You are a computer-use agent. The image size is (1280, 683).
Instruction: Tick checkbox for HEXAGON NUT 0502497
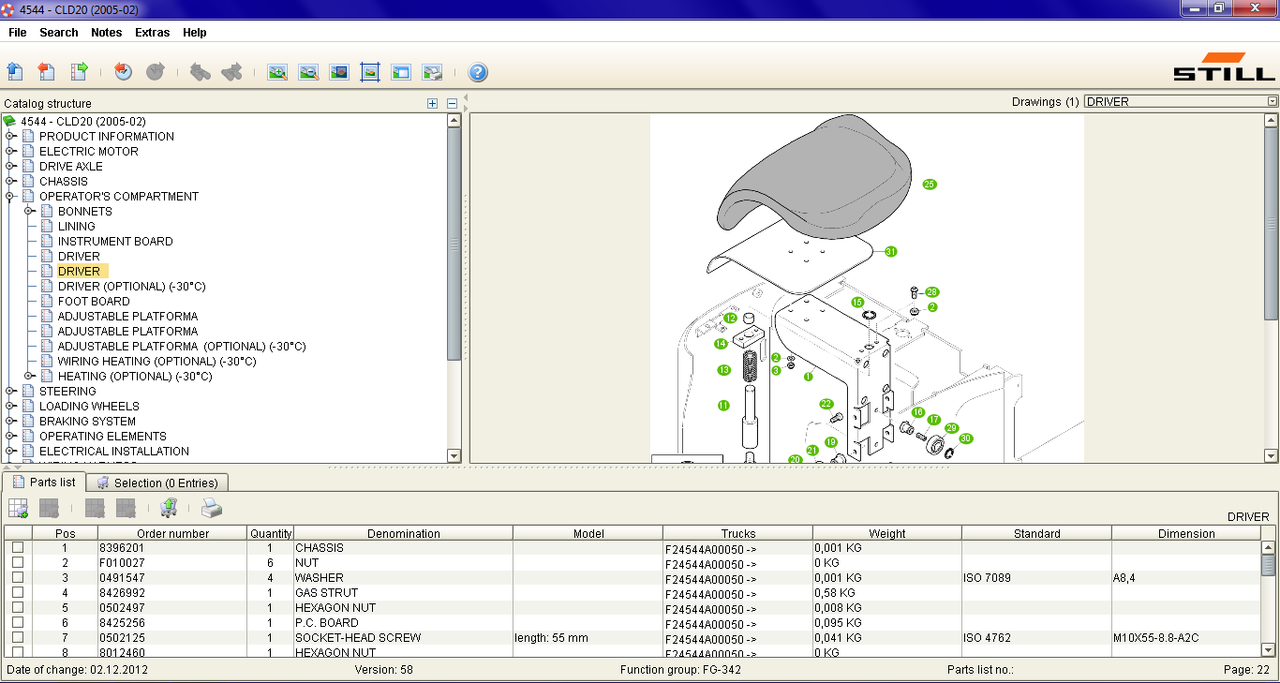coord(17,608)
